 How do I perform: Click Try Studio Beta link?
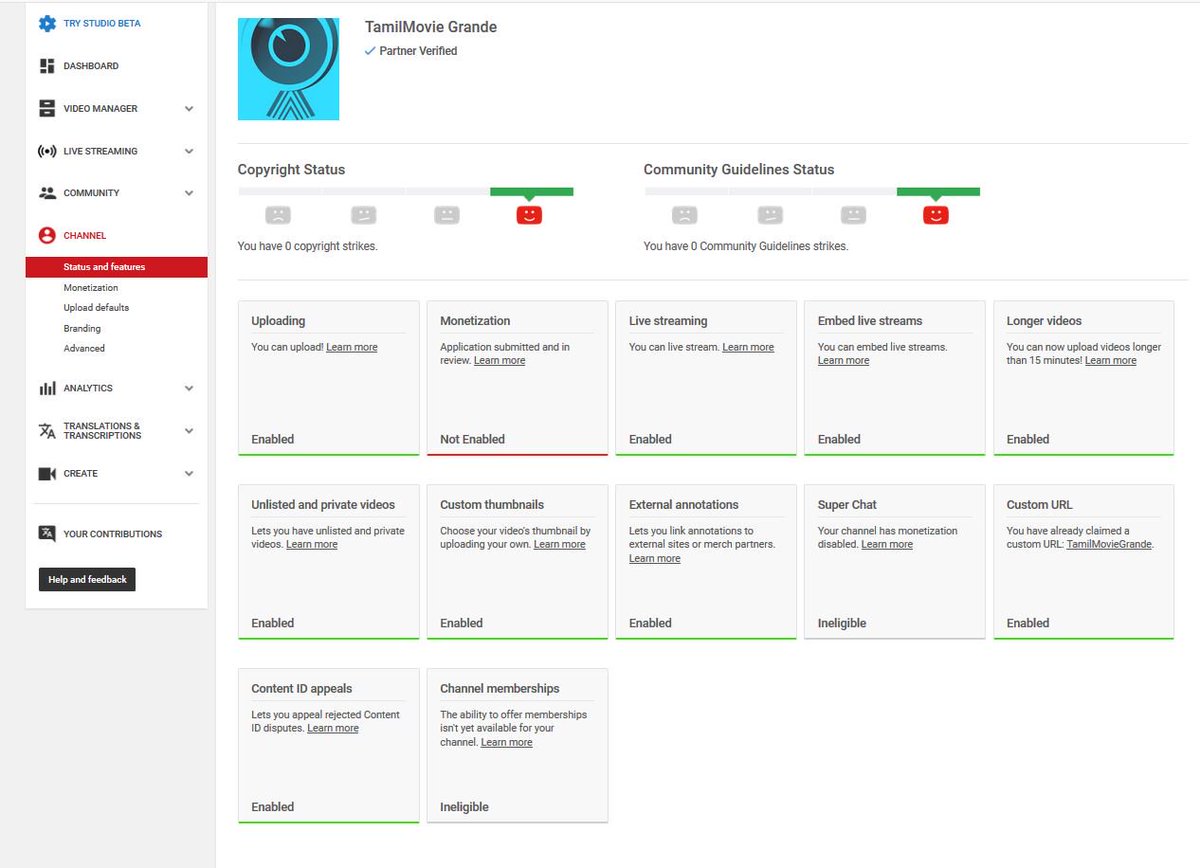102,23
